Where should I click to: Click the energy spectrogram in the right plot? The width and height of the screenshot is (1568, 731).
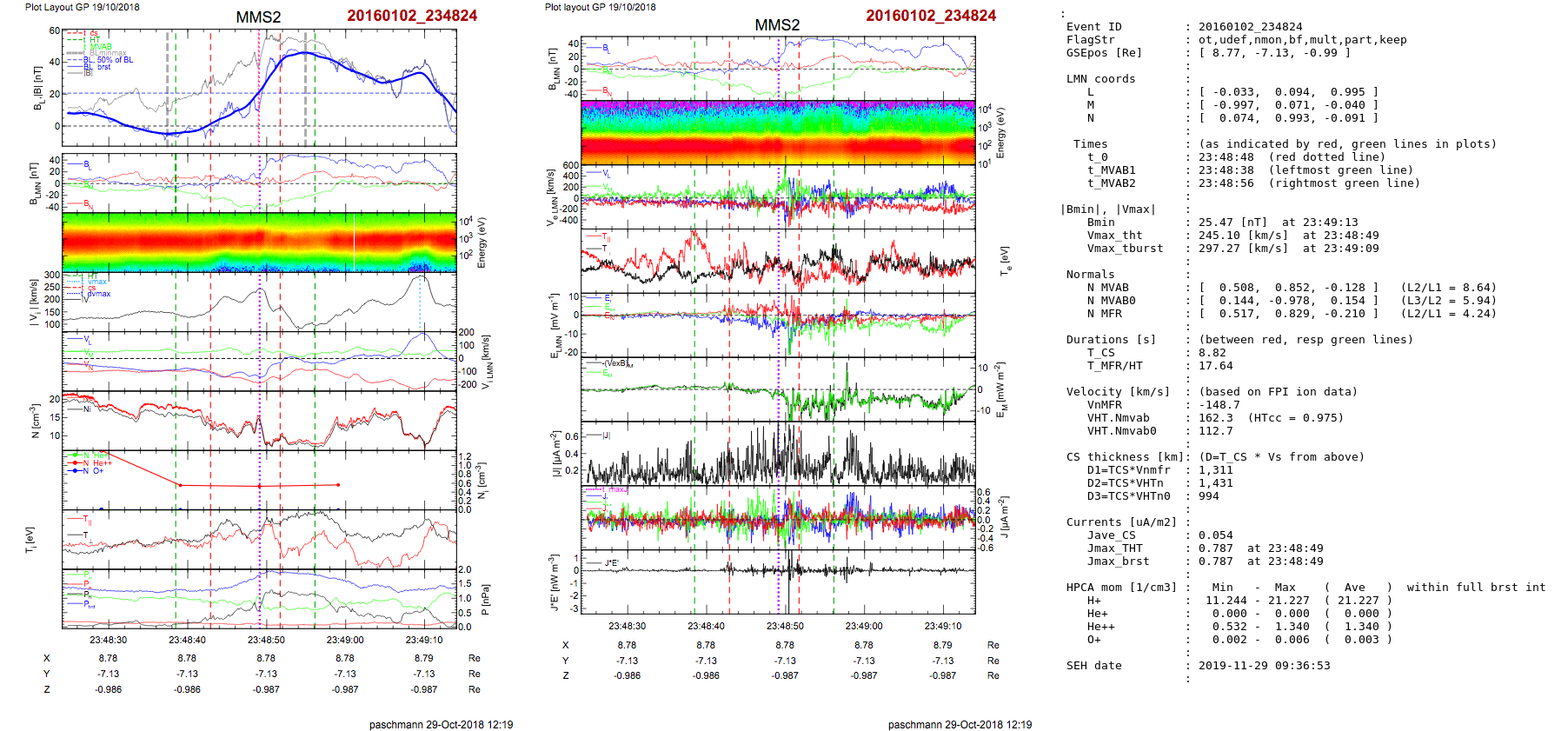click(778, 131)
